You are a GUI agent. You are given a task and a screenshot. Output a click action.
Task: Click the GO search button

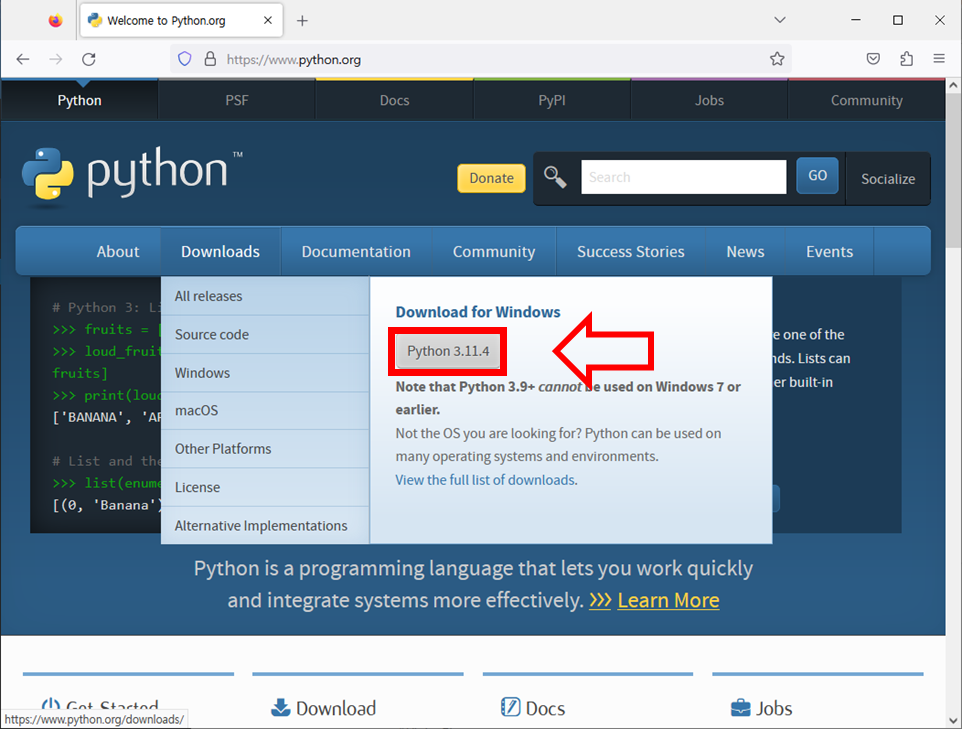[x=817, y=176]
